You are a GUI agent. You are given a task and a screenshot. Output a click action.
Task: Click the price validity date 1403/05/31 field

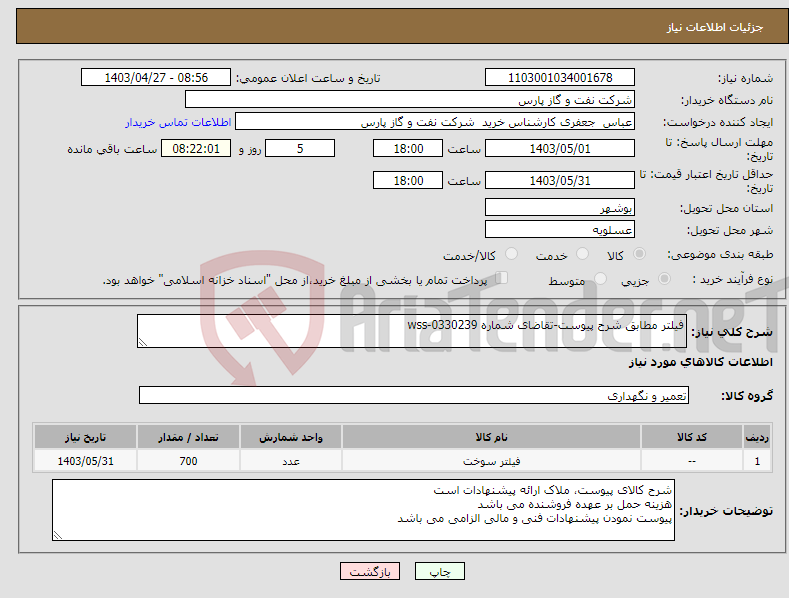(x=560, y=180)
